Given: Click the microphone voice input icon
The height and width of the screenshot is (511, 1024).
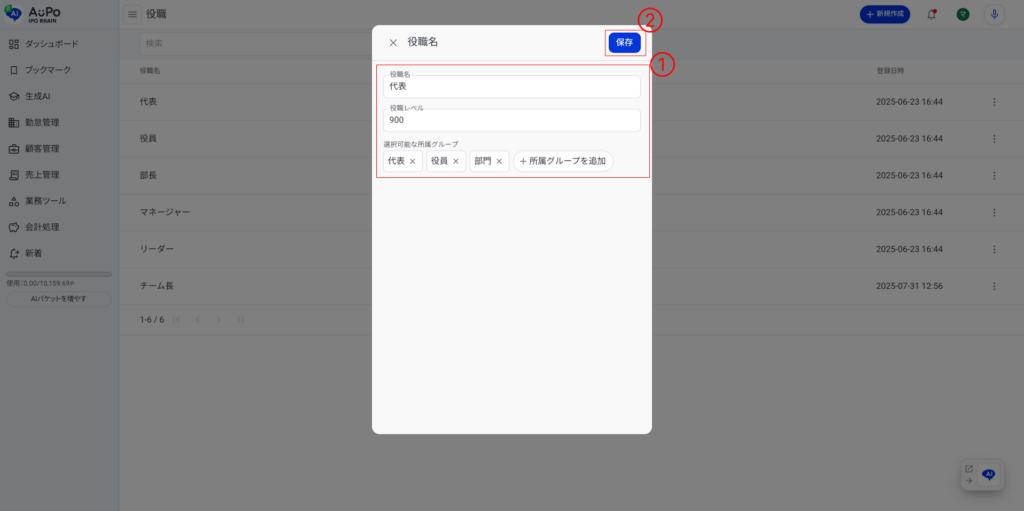Looking at the screenshot, I should (994, 14).
